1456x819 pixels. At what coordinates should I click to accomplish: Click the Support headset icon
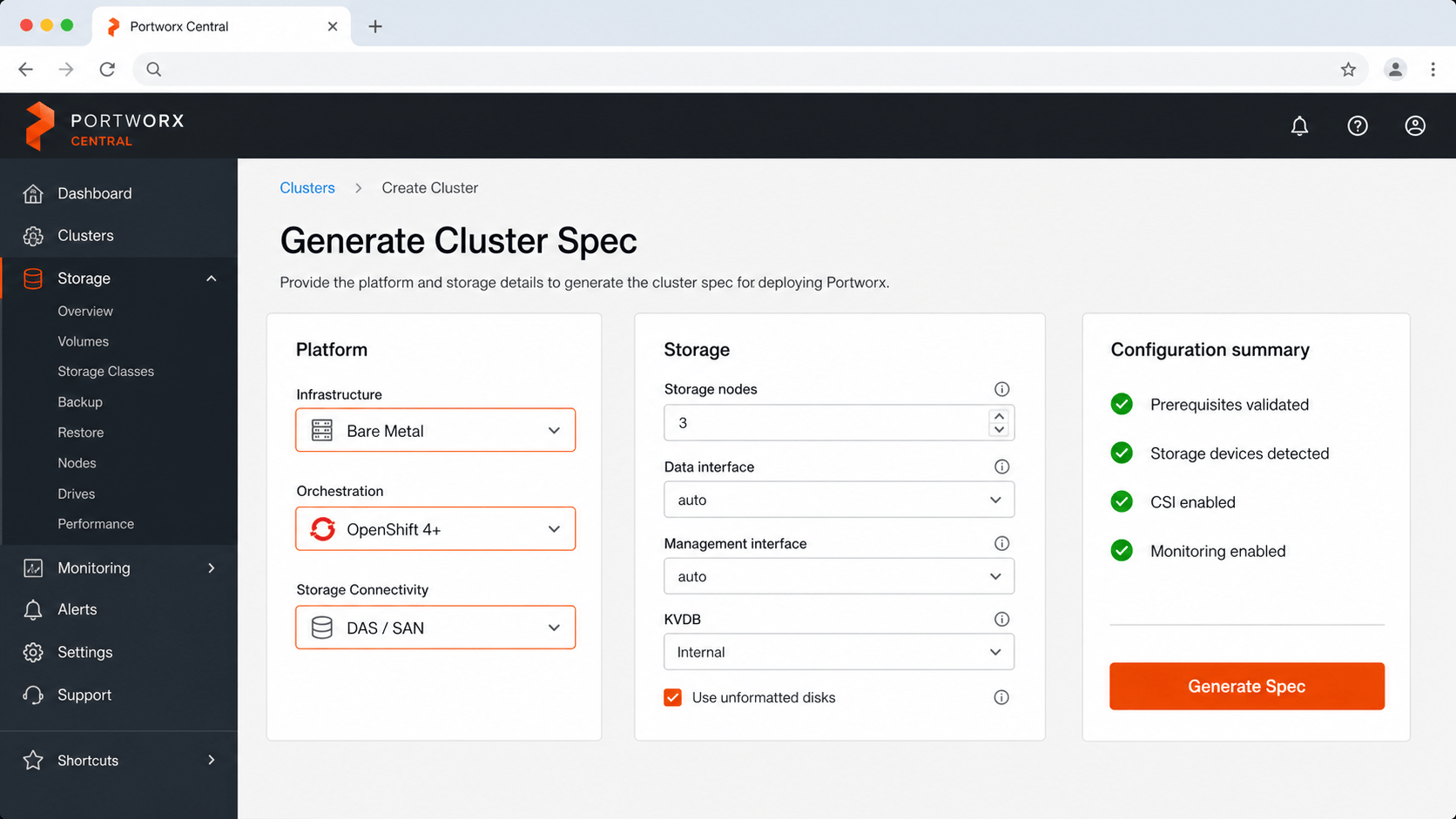click(33, 695)
